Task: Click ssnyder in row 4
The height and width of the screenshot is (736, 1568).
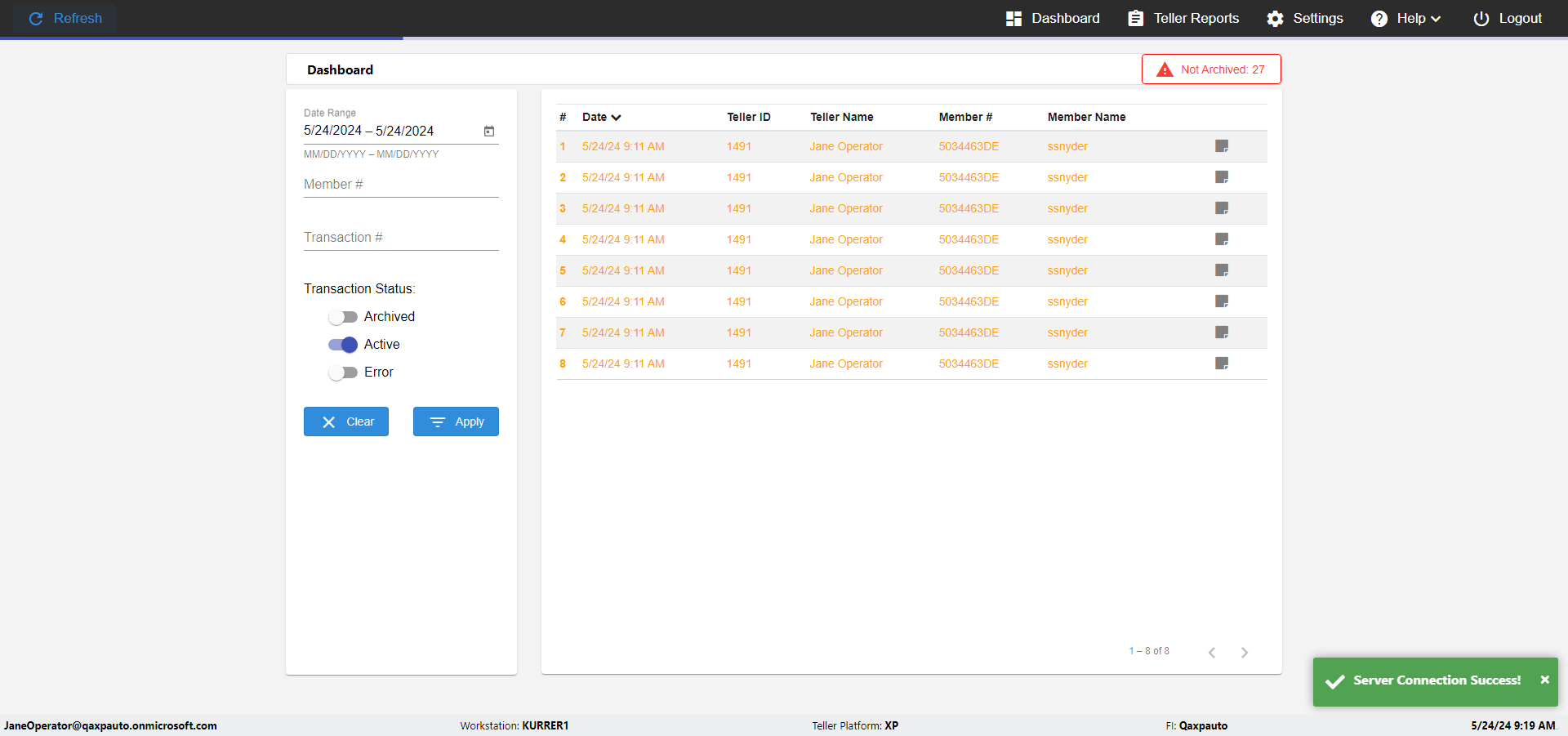Action: [1067, 239]
